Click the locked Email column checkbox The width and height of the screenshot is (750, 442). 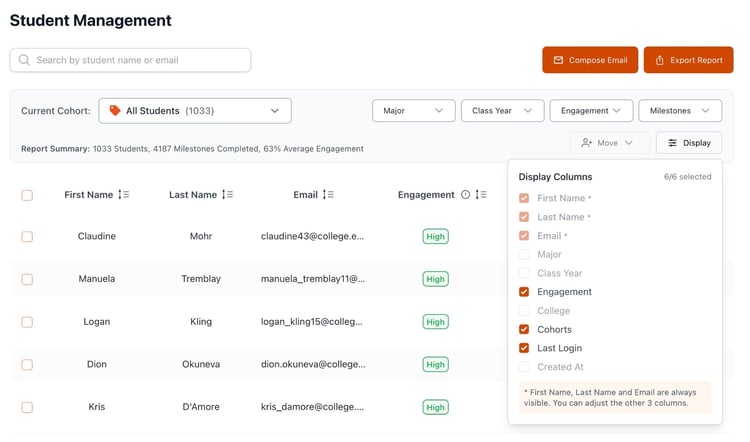click(524, 235)
